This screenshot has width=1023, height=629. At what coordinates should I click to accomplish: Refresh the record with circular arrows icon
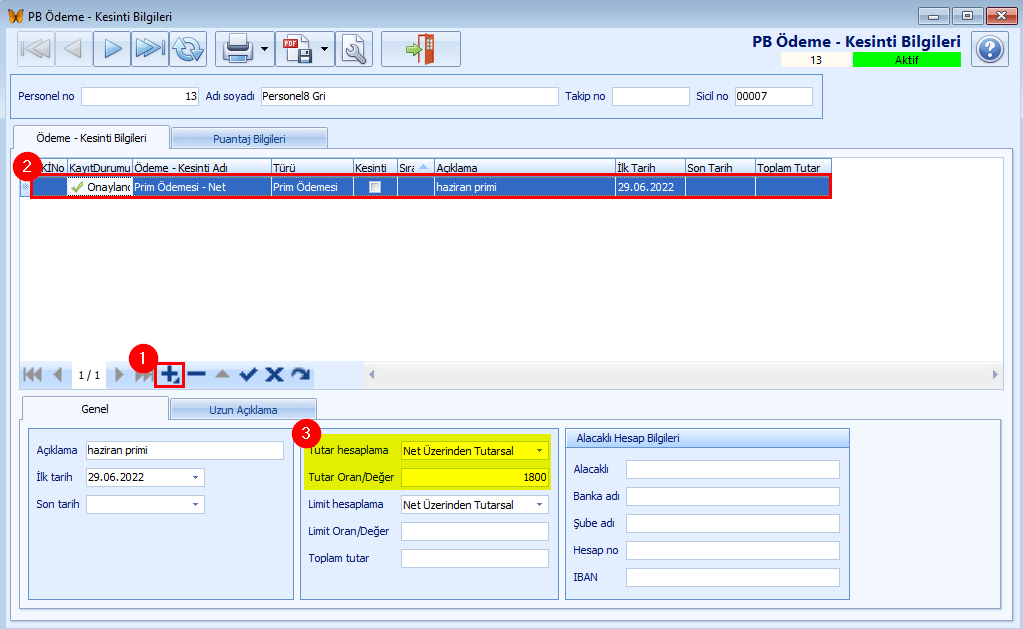(188, 49)
